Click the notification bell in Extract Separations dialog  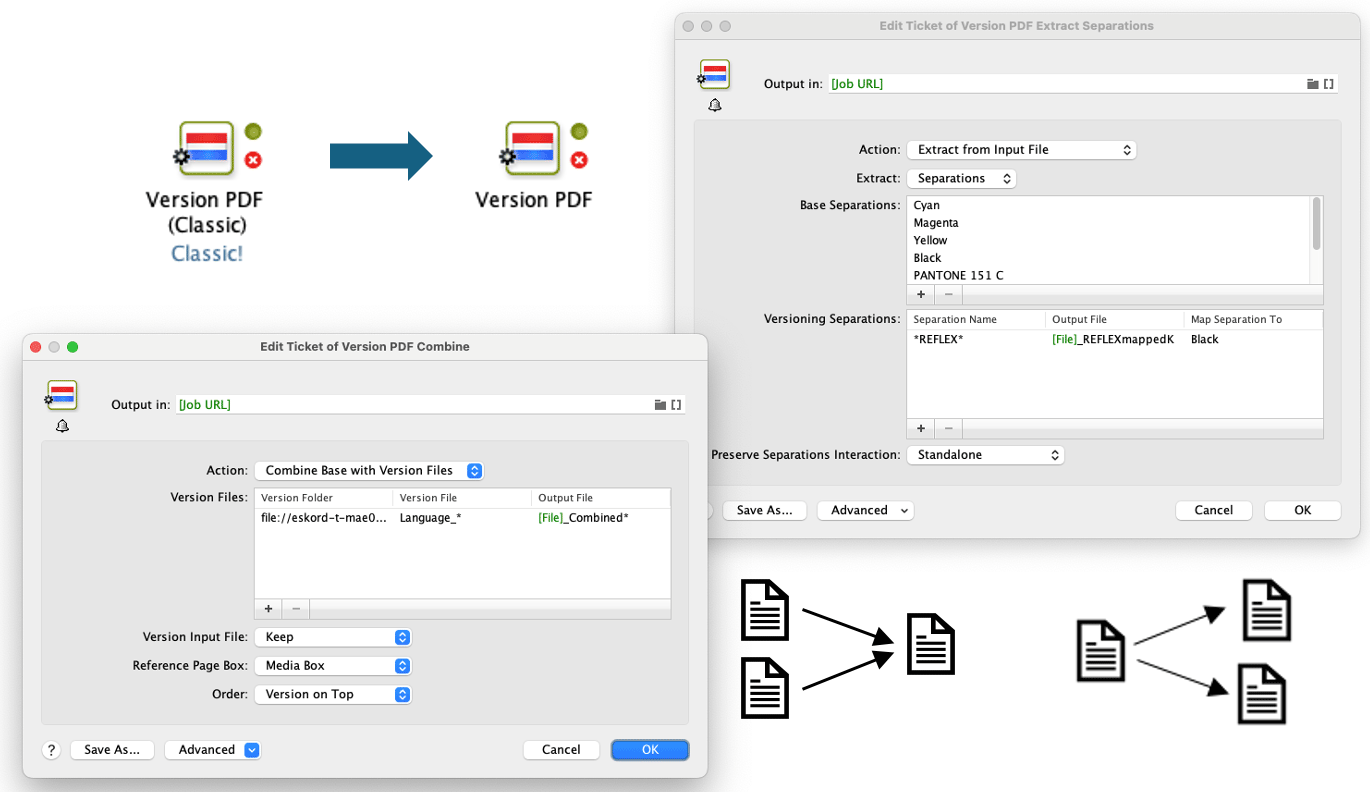pos(714,105)
